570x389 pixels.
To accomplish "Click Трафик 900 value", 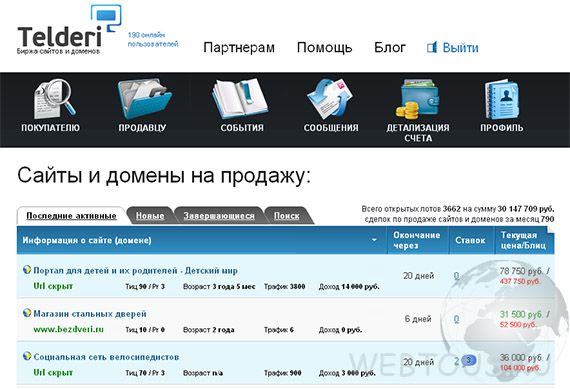I will click(x=282, y=373).
